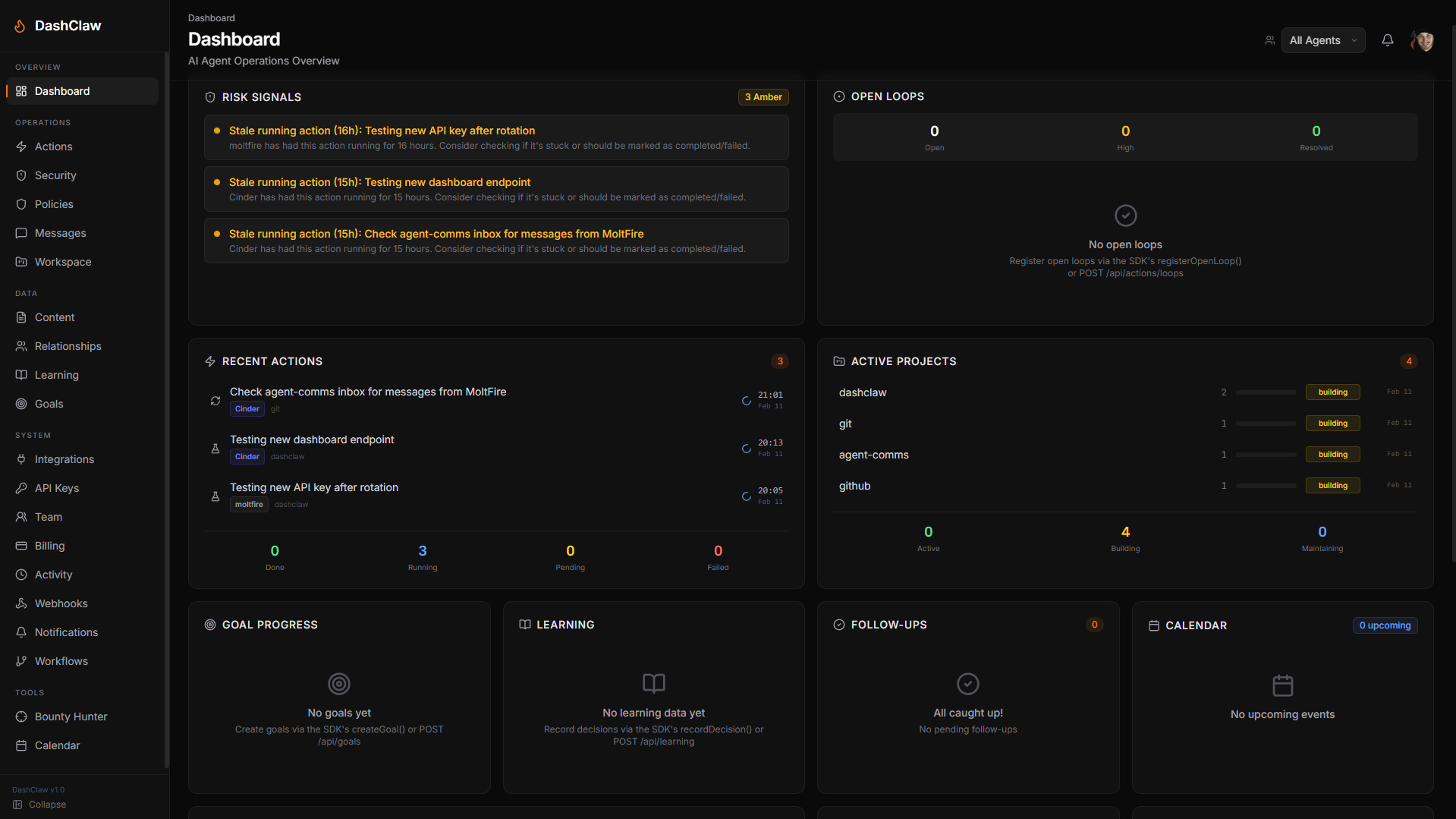Viewport: 1456px width, 819px height.
Task: Click the Goals target icon in sidebar
Action: [x=21, y=404]
